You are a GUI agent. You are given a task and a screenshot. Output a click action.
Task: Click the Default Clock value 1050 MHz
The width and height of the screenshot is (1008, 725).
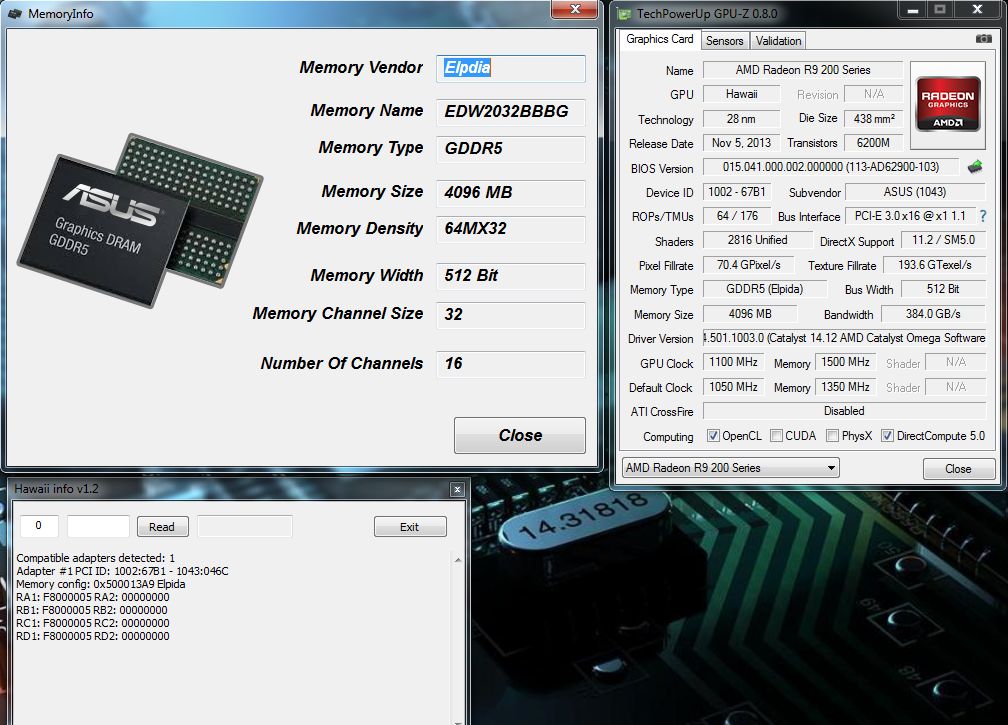point(733,387)
